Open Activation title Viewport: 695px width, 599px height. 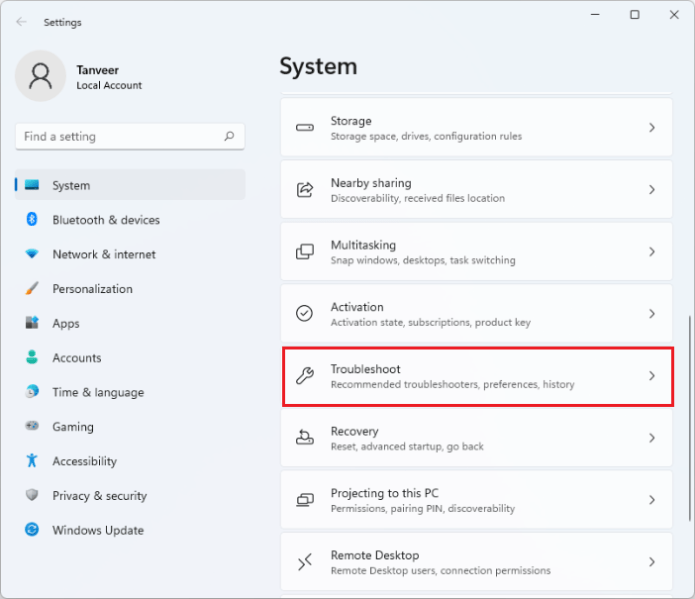[357, 307]
